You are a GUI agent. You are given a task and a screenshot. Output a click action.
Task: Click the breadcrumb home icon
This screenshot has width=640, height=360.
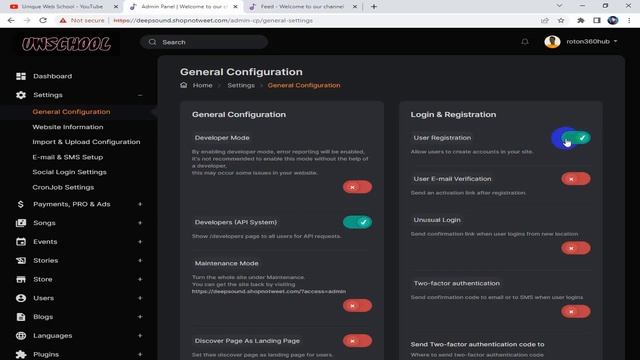point(184,85)
